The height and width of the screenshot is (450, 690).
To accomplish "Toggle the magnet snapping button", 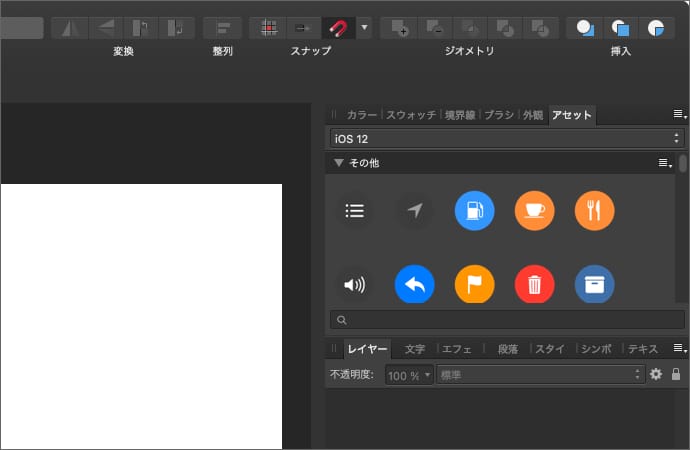I will (337, 28).
